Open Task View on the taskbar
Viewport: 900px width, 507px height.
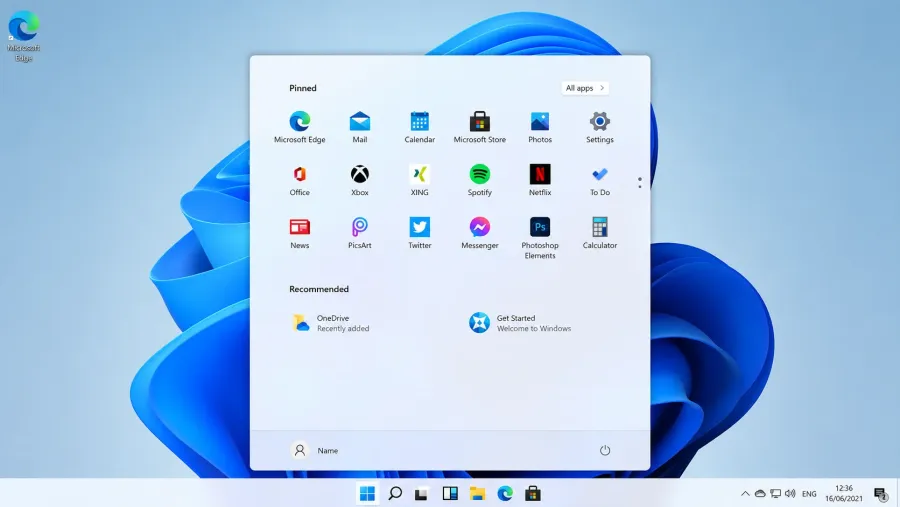[x=422, y=493]
